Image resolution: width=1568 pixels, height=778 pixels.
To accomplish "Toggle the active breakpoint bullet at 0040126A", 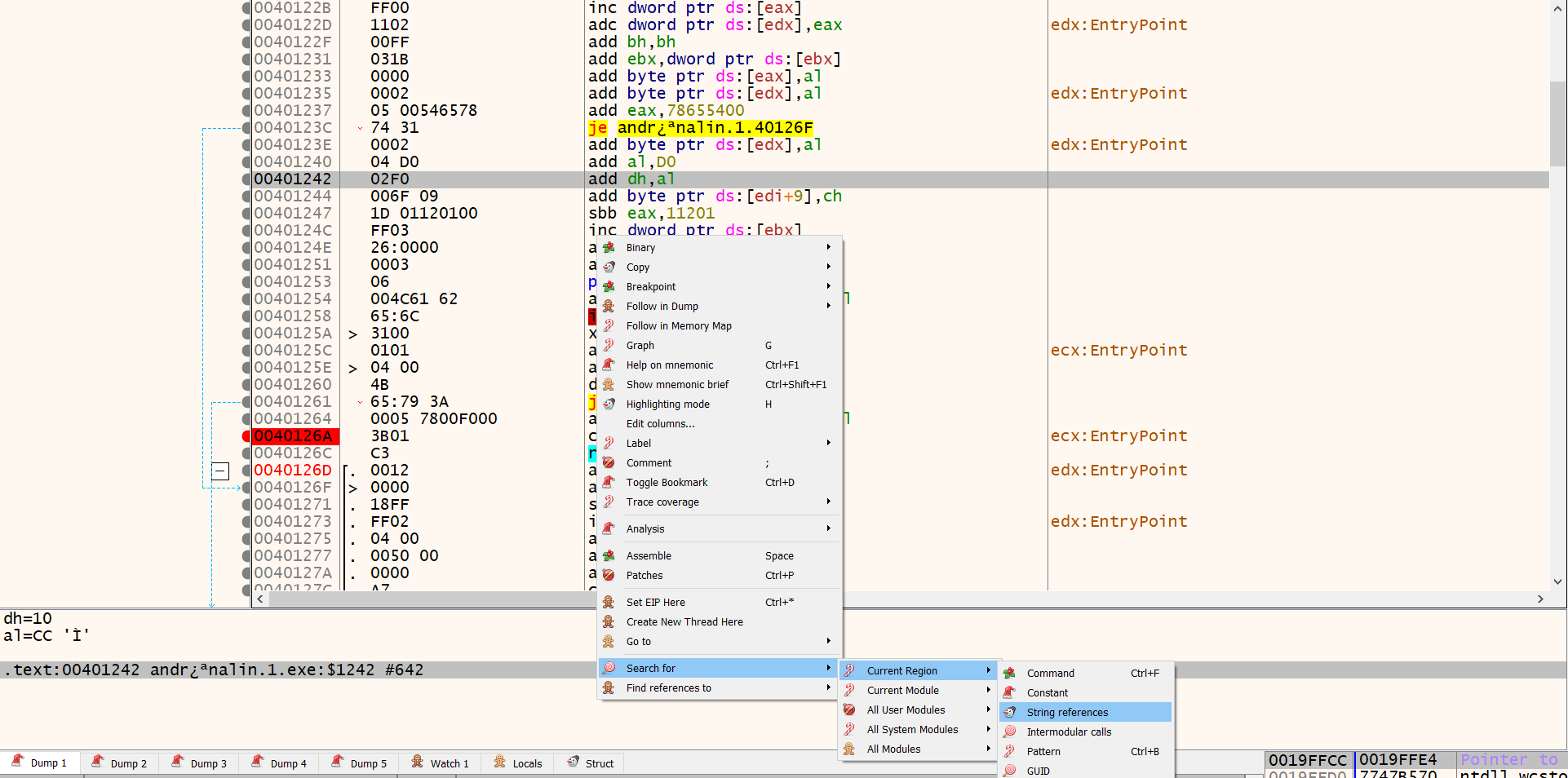I will point(246,436).
